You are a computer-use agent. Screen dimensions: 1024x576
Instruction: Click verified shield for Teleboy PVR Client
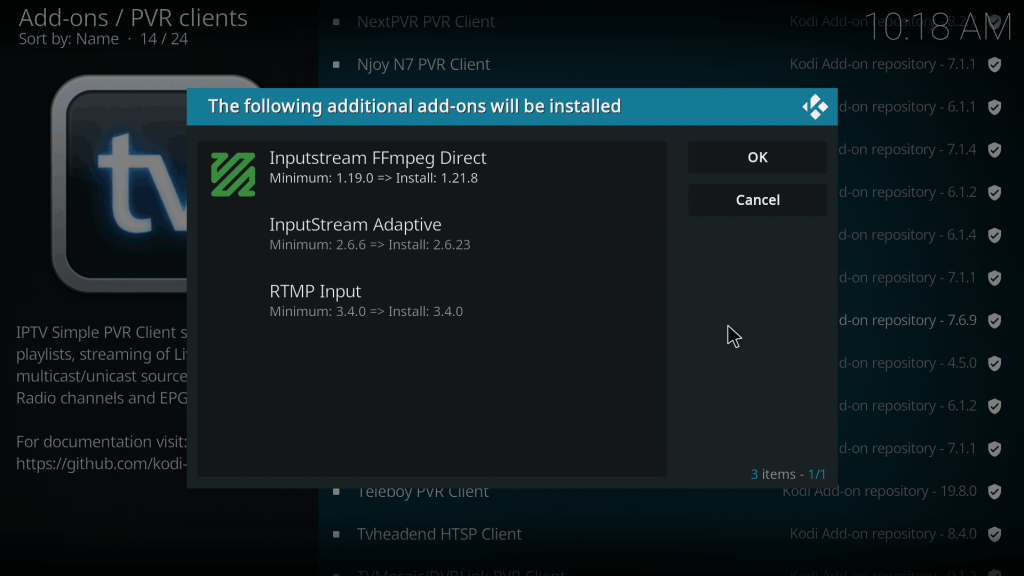[994, 492]
